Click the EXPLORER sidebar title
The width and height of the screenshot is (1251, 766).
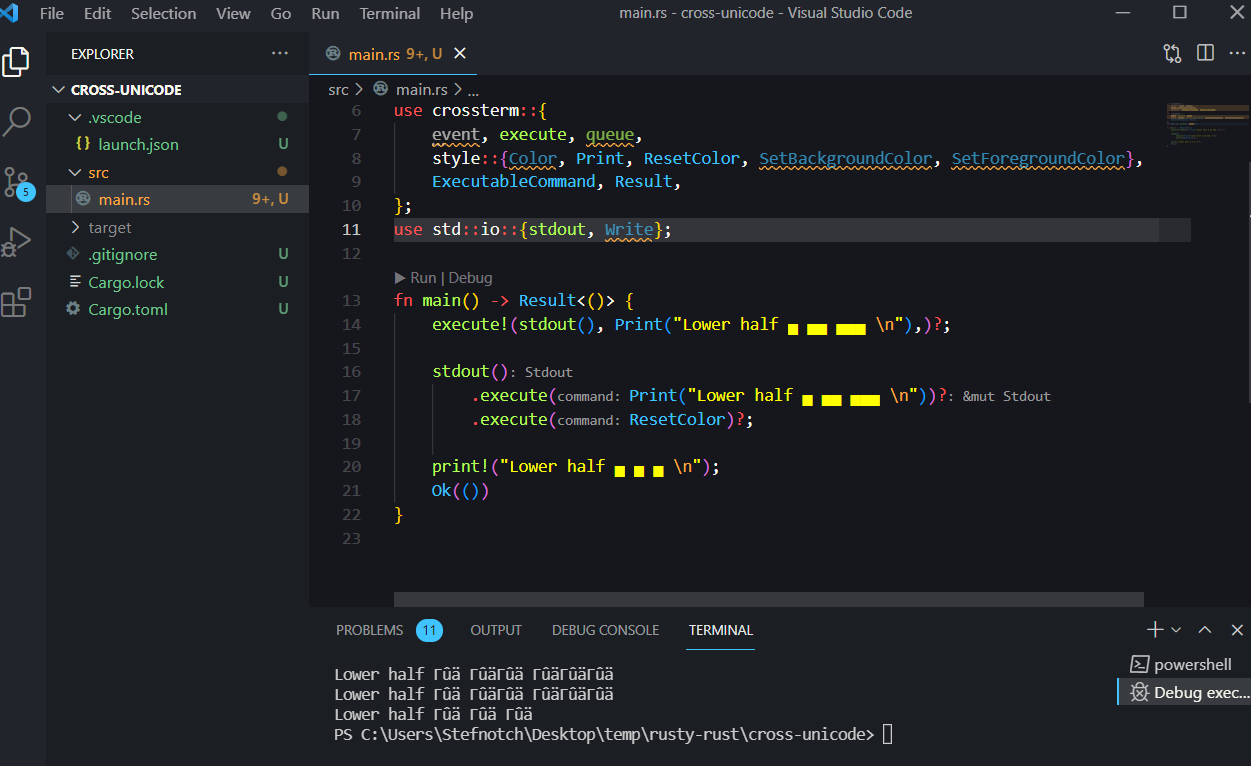102,54
